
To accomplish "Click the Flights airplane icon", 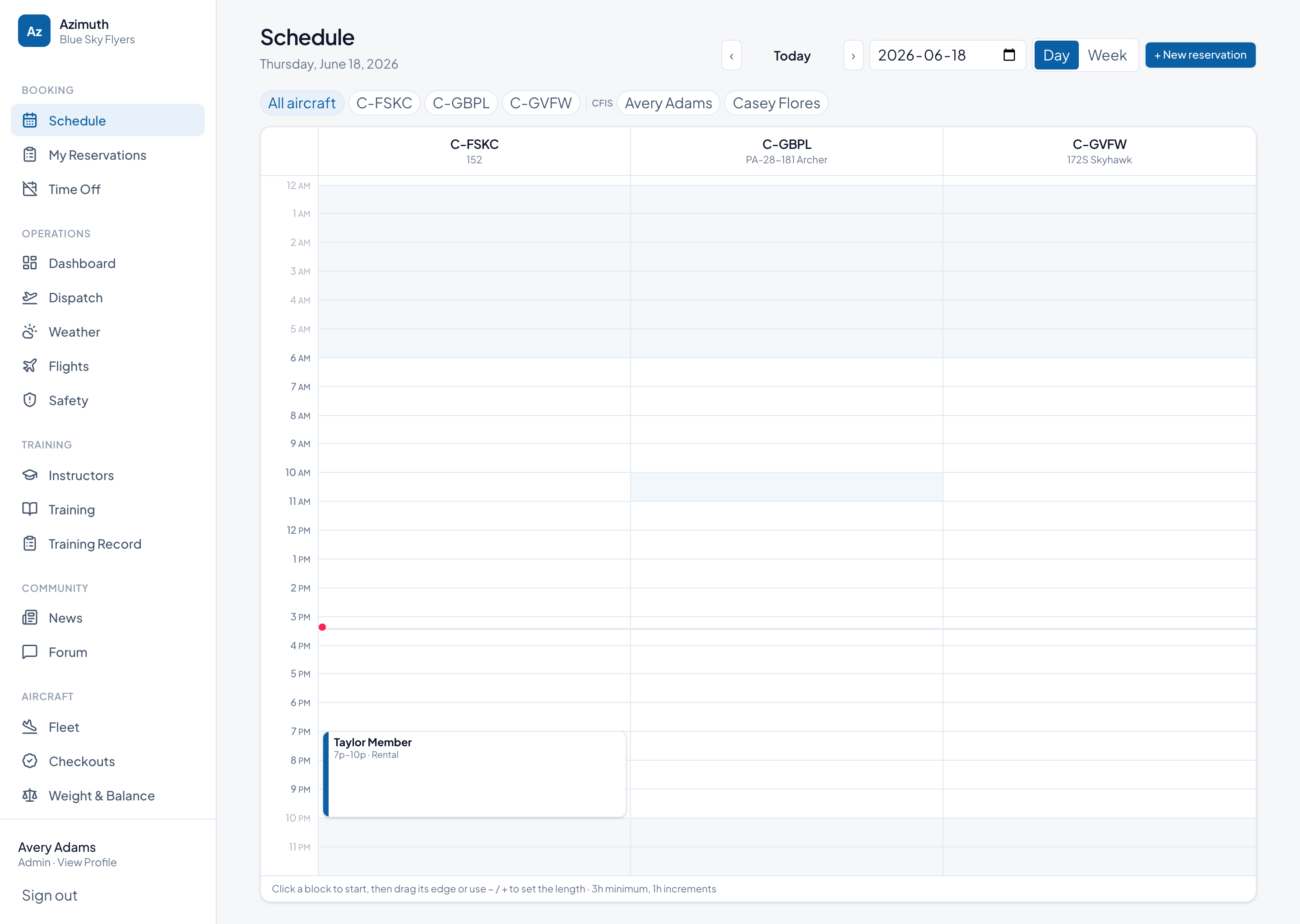I will [x=30, y=366].
